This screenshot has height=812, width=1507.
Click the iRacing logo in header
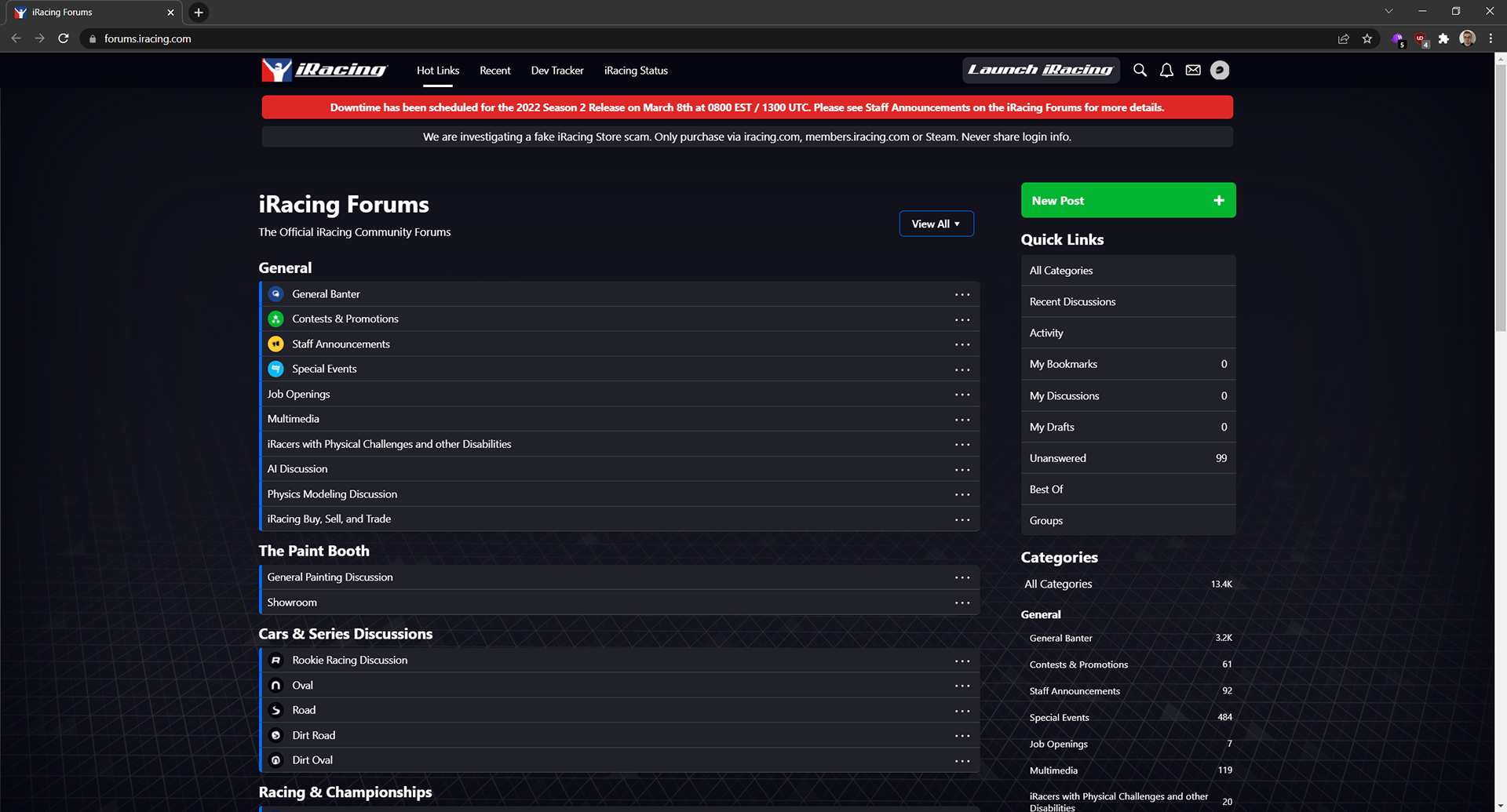click(323, 70)
